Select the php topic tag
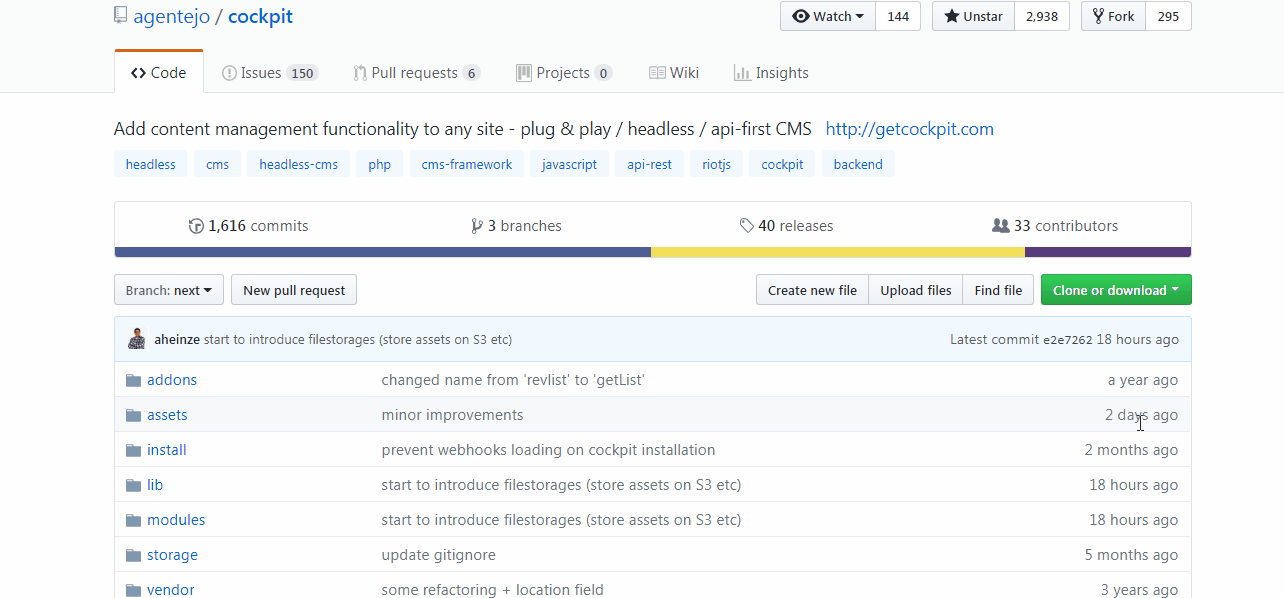This screenshot has height=598, width=1284. (x=380, y=164)
